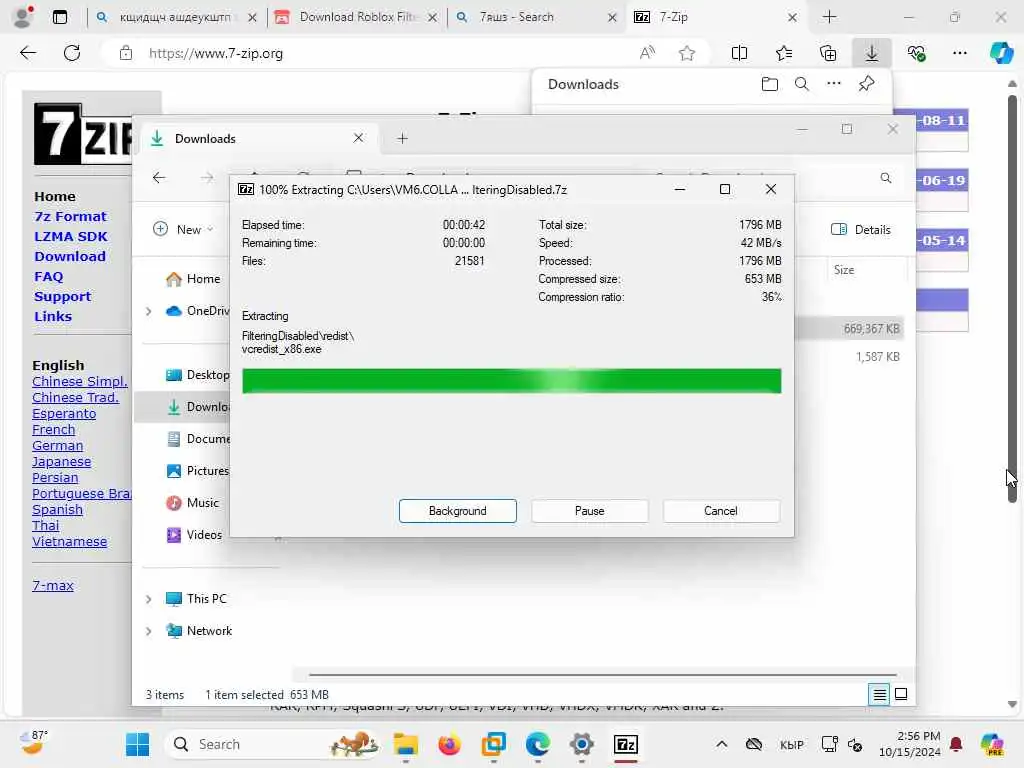1024x768 pixels.
Task: Open more options in Downloads flyout
Action: point(833,84)
